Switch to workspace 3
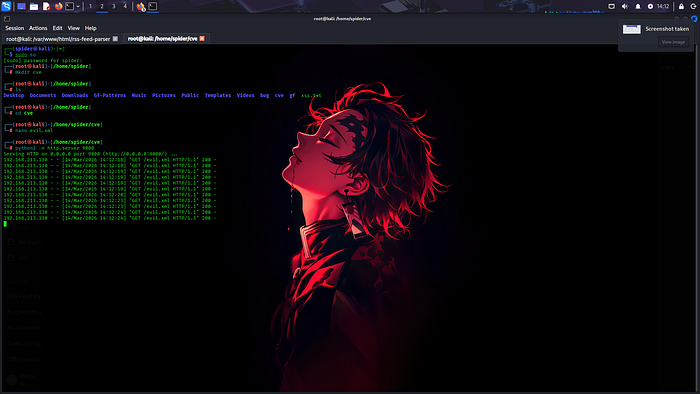The width and height of the screenshot is (700, 394). coord(113,6)
